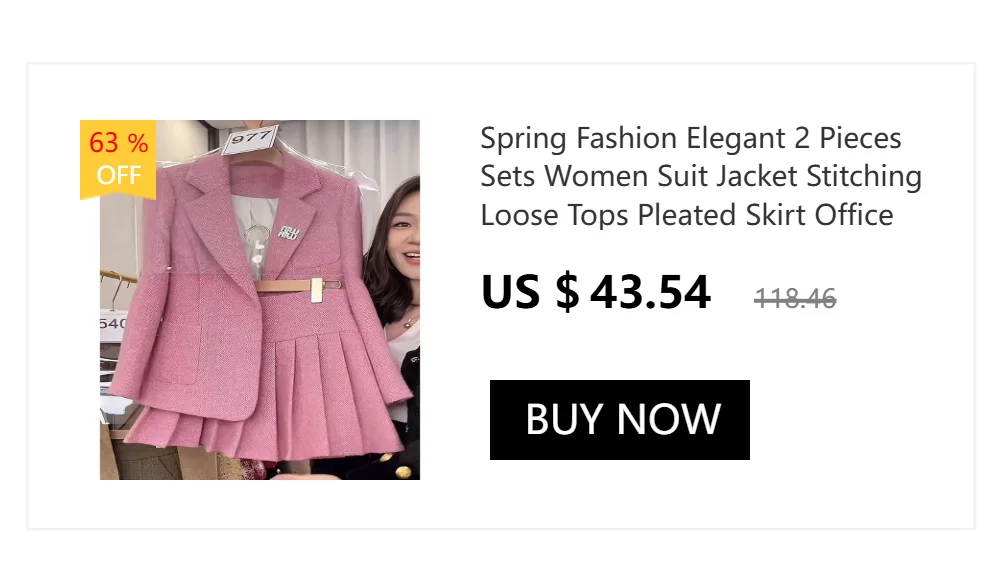1002x580 pixels.
Task: Click the belt buckle on the pink jacket
Action: (x=314, y=290)
